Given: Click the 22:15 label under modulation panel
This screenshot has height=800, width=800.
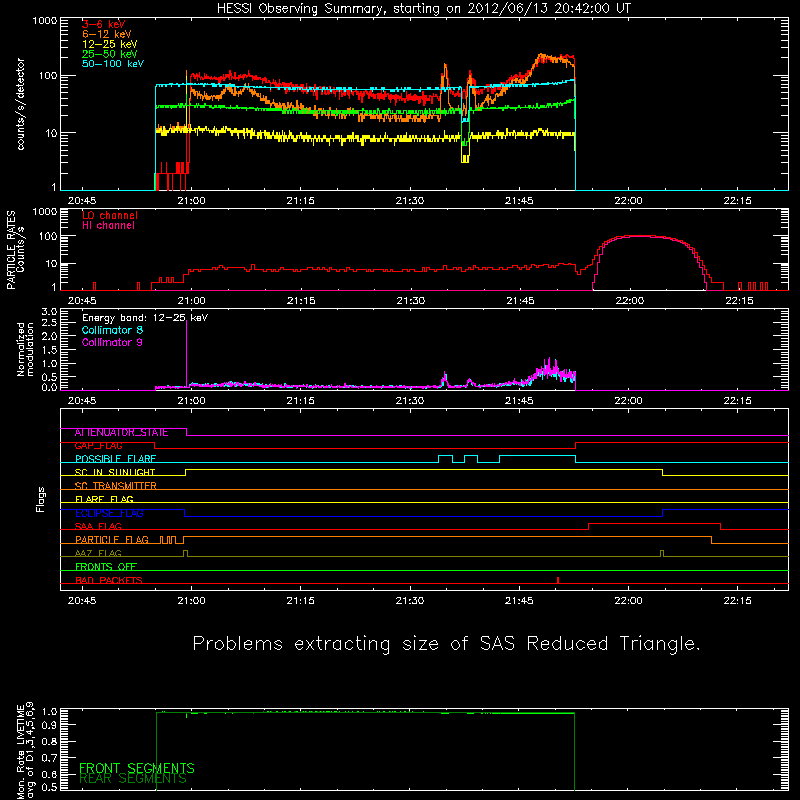Looking at the screenshot, I should (737, 401).
